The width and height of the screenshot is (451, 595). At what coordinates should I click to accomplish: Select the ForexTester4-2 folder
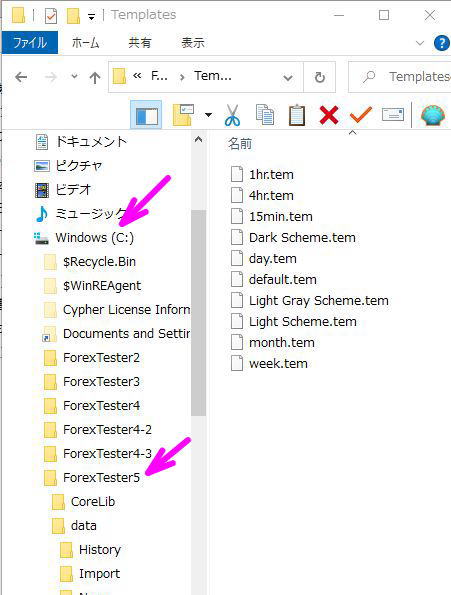[107, 430]
